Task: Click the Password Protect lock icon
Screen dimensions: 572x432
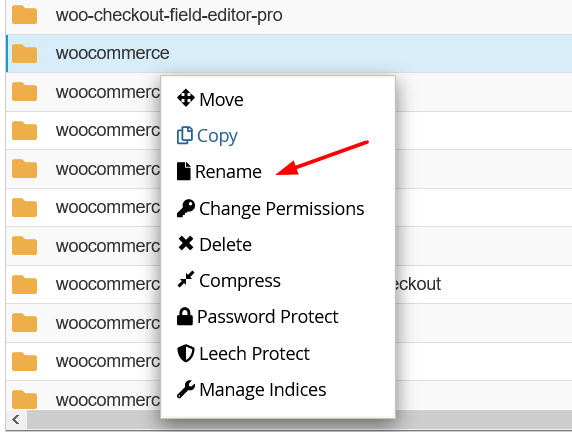Action: click(185, 316)
